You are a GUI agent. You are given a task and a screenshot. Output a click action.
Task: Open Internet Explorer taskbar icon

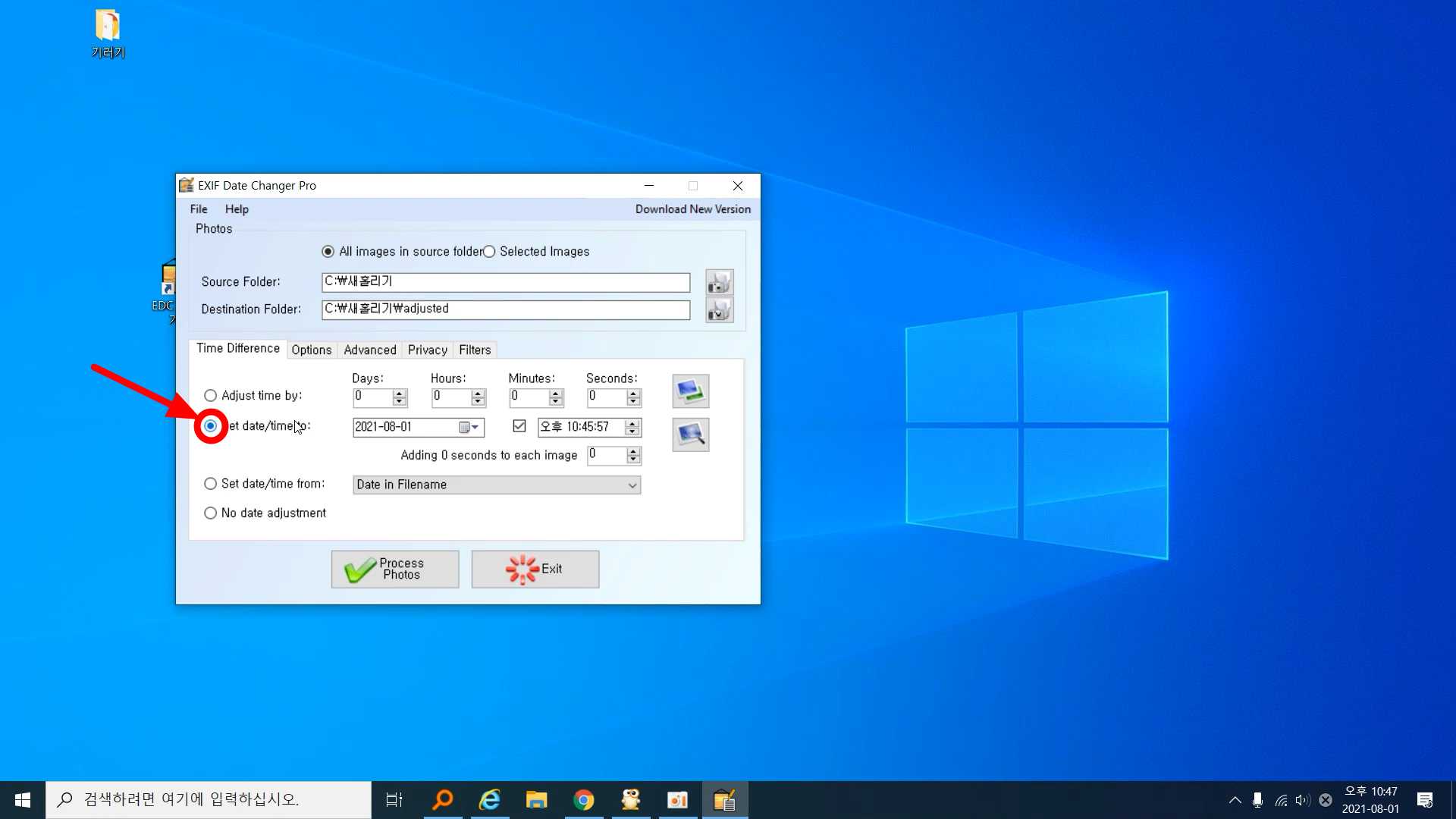pos(490,800)
